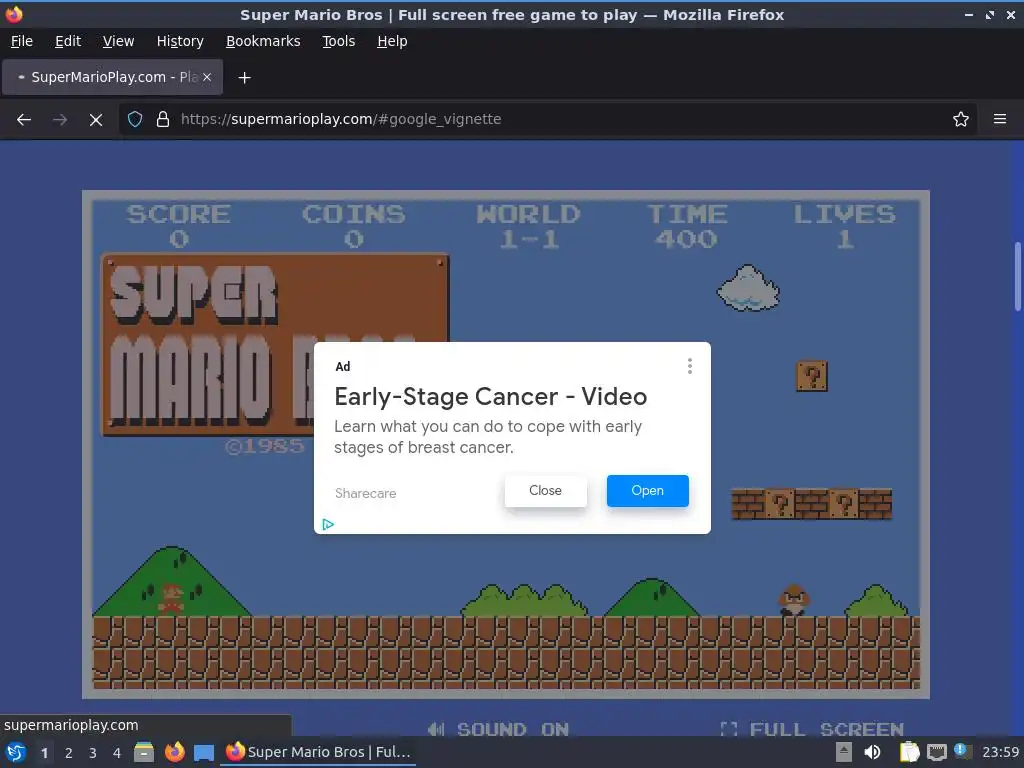Open the Firefox hamburger application menu

tap(1000, 119)
